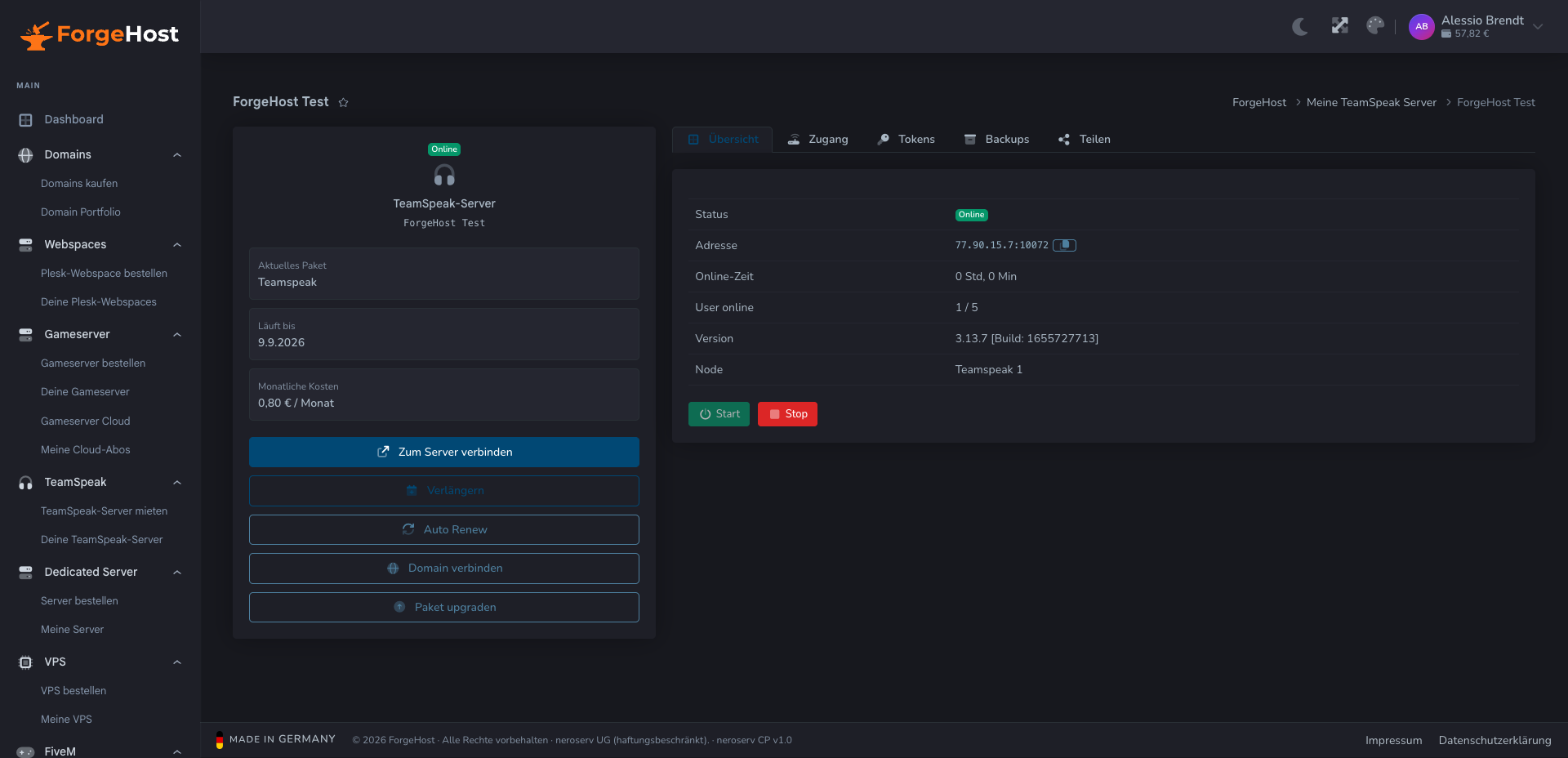The width and height of the screenshot is (1568, 758).
Task: Click Zum Server verbinden button
Action: point(444,453)
